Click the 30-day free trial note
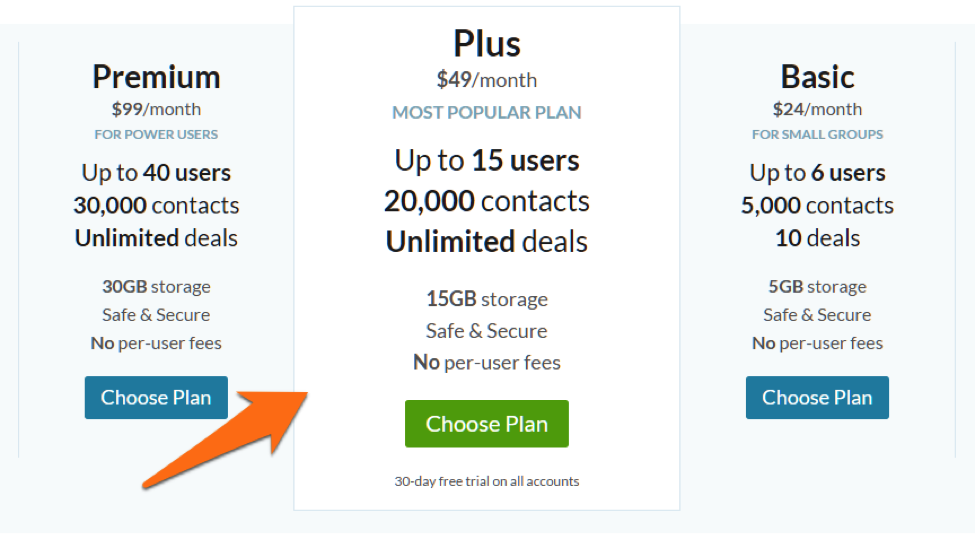975x534 pixels. point(487,481)
